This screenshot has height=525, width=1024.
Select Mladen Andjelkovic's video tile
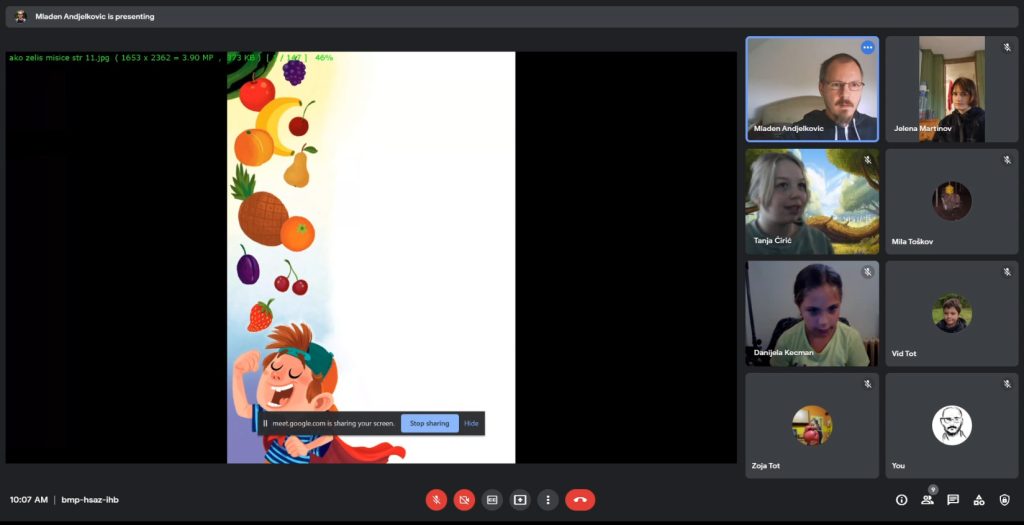(x=812, y=89)
